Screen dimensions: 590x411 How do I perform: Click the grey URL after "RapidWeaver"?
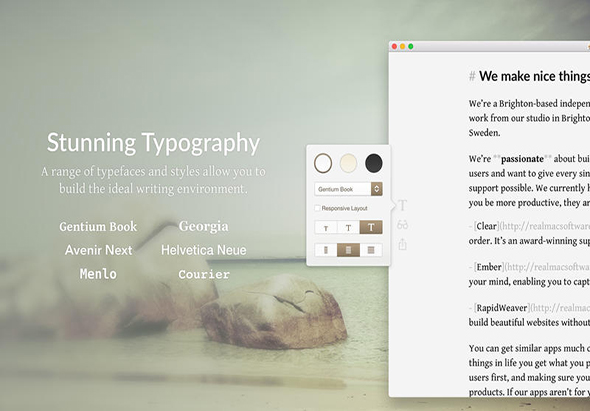pyautogui.click(x=561, y=308)
